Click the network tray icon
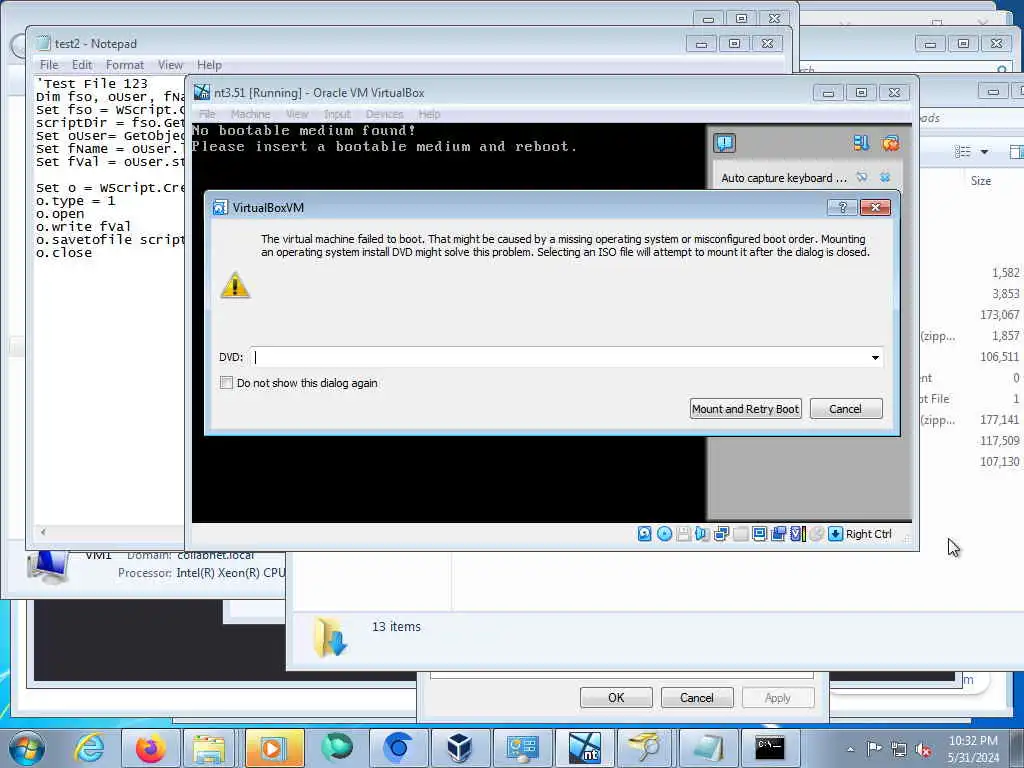The width and height of the screenshot is (1024, 768). [x=899, y=749]
